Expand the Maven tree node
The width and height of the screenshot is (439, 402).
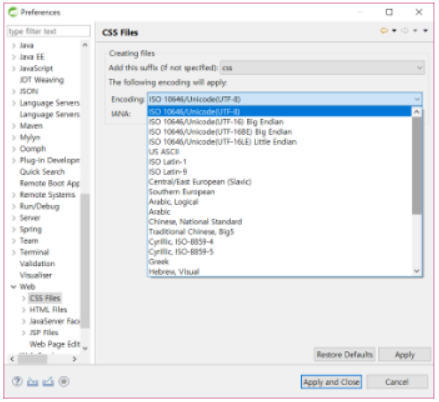click(x=14, y=126)
